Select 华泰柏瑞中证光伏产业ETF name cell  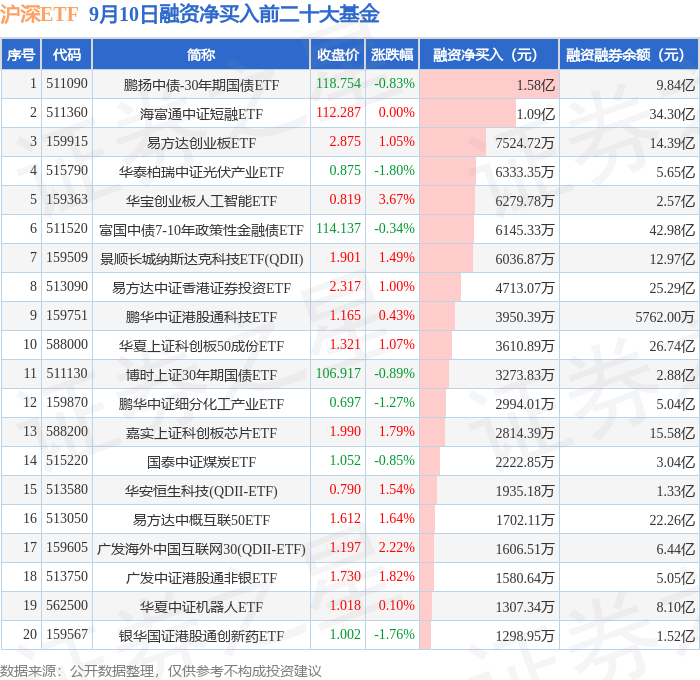click(201, 171)
